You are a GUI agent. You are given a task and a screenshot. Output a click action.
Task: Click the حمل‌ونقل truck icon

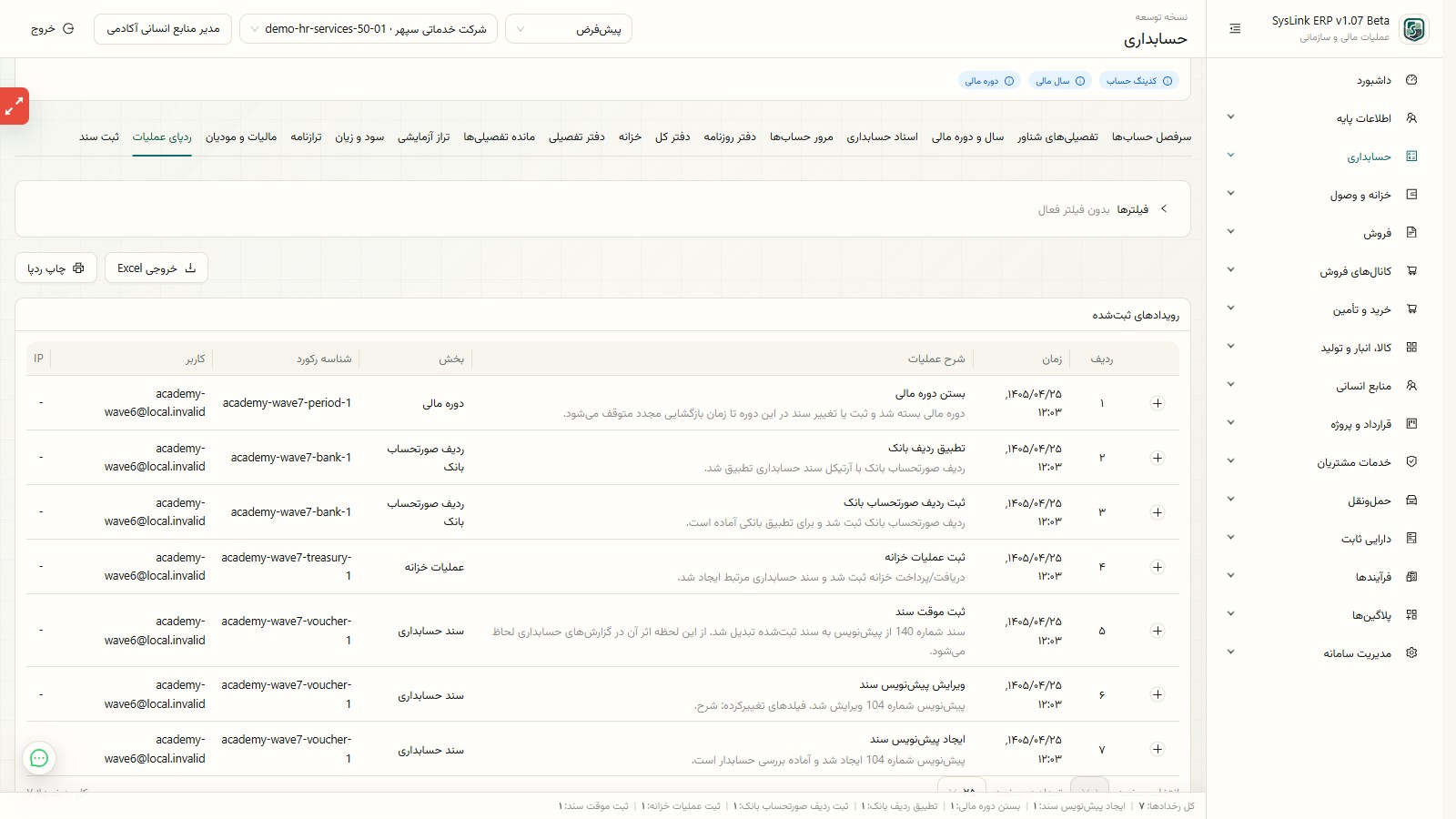coord(1411,500)
